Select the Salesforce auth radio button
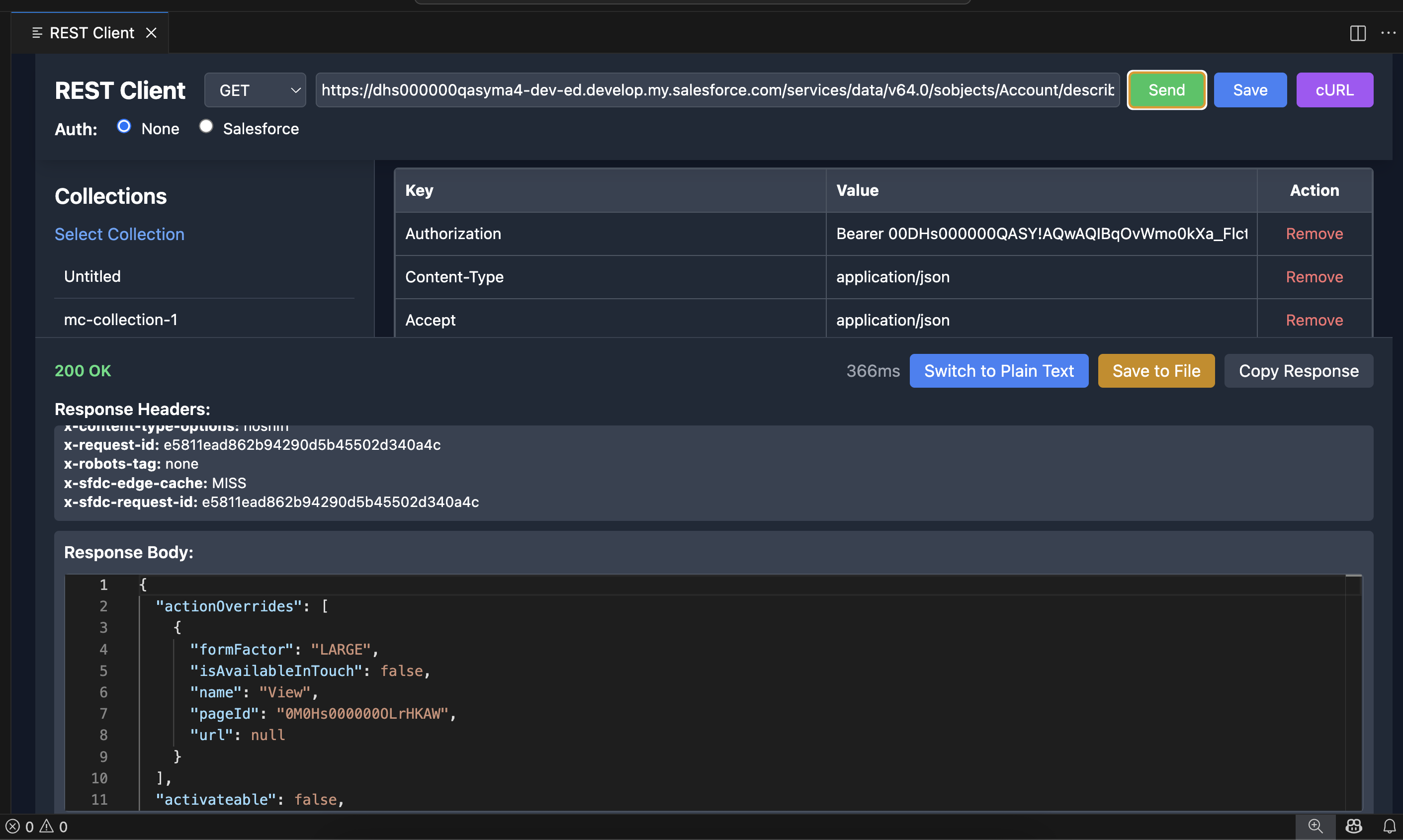 coord(206,126)
